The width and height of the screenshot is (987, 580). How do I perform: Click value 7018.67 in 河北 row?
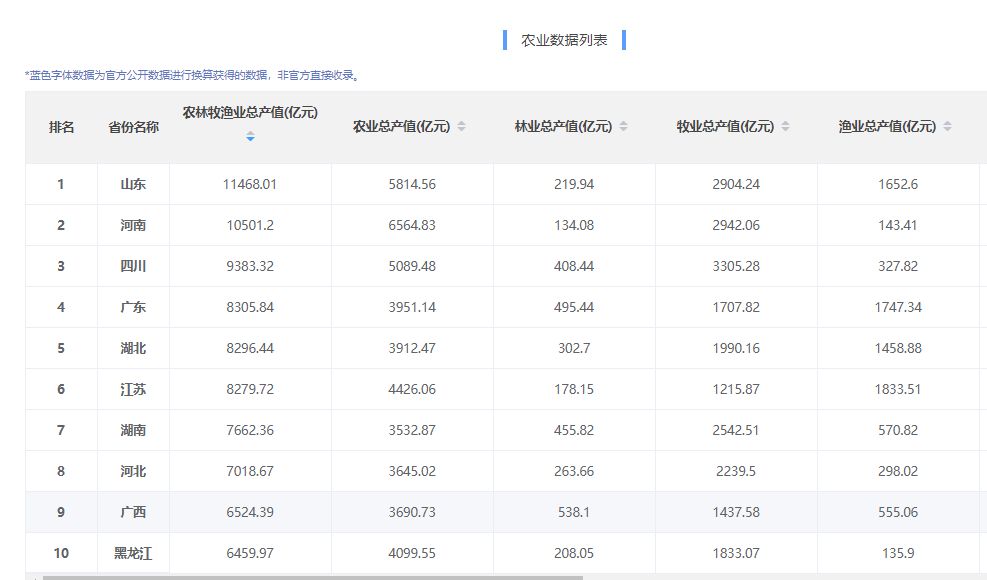(x=250, y=471)
